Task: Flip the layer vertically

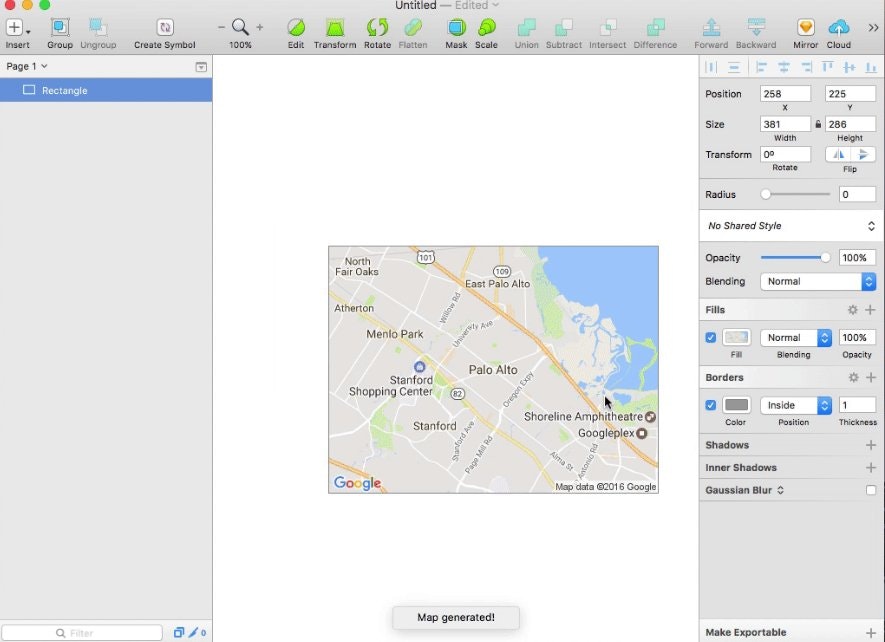Action: pyautogui.click(x=862, y=154)
